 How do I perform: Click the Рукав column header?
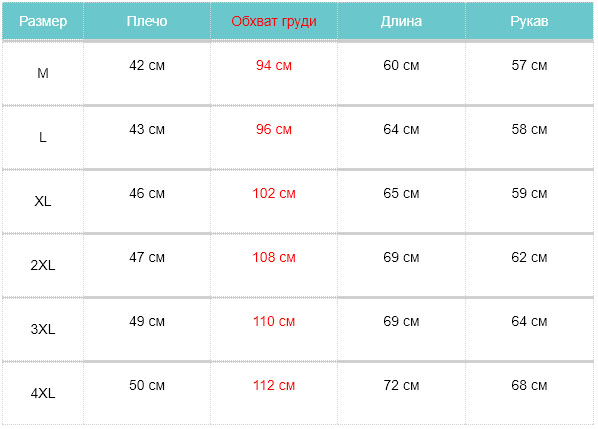tap(529, 21)
